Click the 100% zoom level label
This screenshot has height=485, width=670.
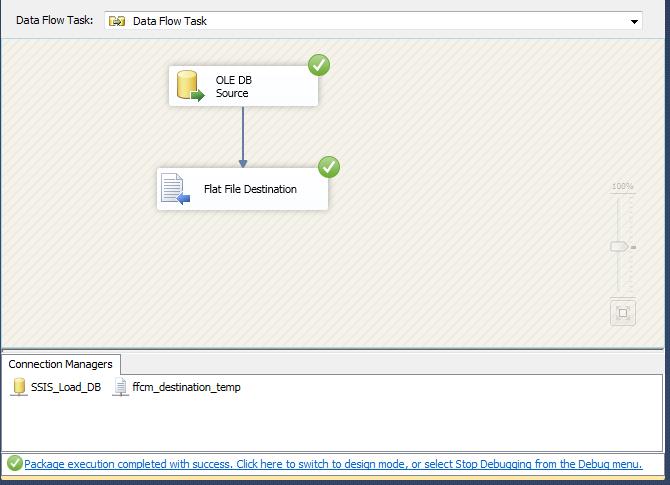(x=622, y=186)
